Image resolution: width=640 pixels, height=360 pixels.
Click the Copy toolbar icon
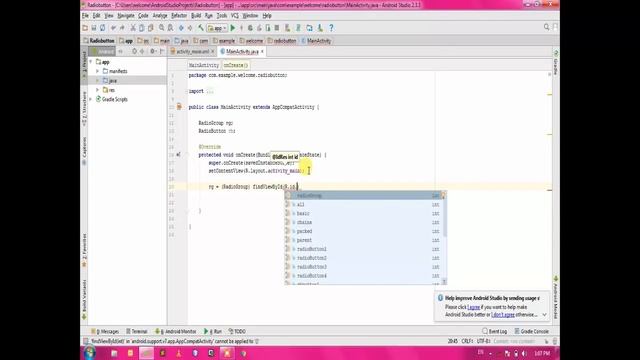click(142, 28)
